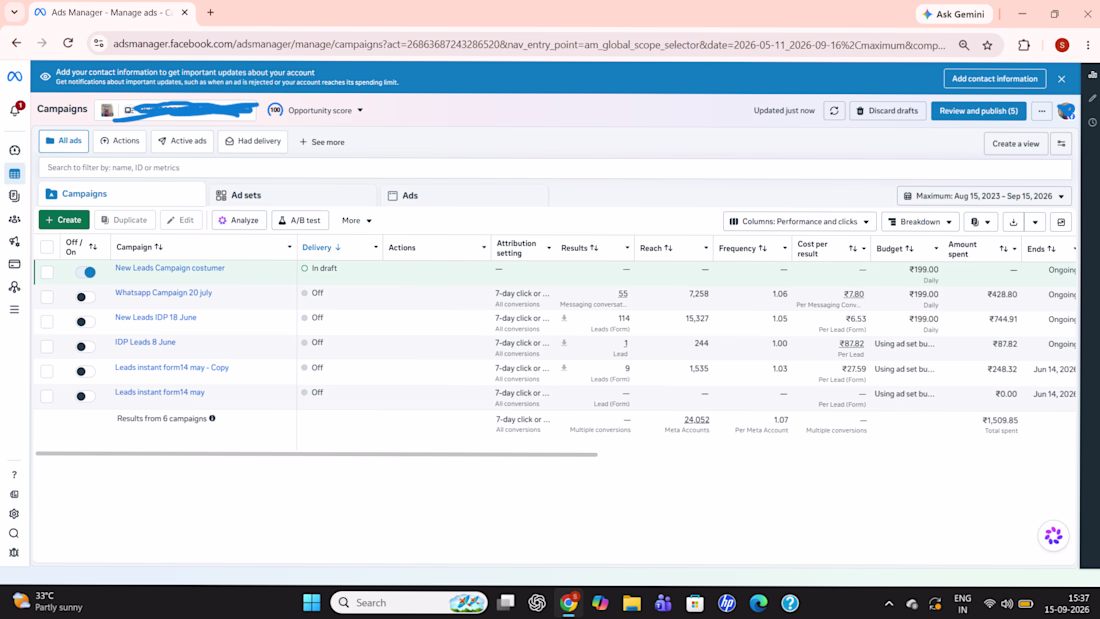This screenshot has width=1100, height=619.
Task: Open the sidebar Search magnifier icon
Action: tap(14, 533)
